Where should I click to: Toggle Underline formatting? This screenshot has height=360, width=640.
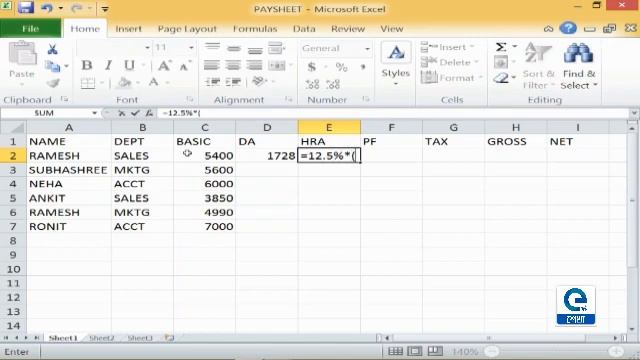point(129,65)
